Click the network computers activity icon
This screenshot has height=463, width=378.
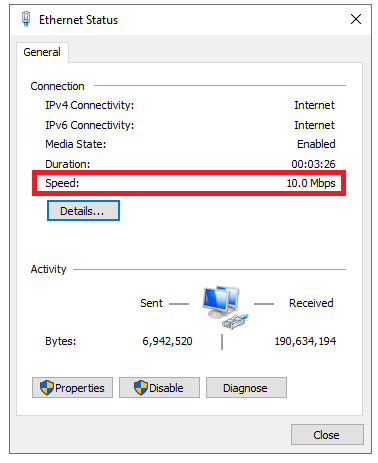[225, 307]
